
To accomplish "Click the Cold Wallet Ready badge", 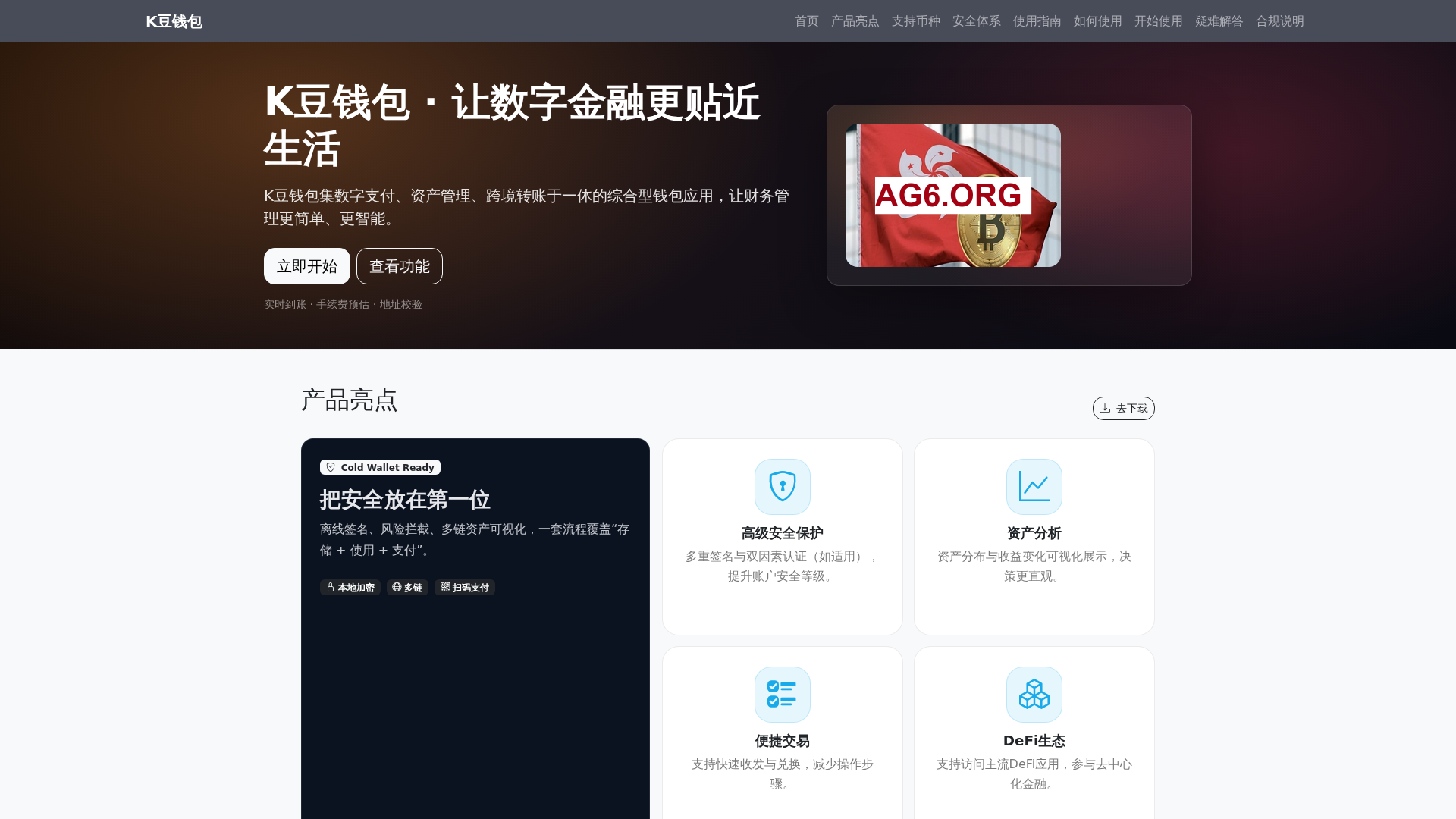I will click(380, 467).
